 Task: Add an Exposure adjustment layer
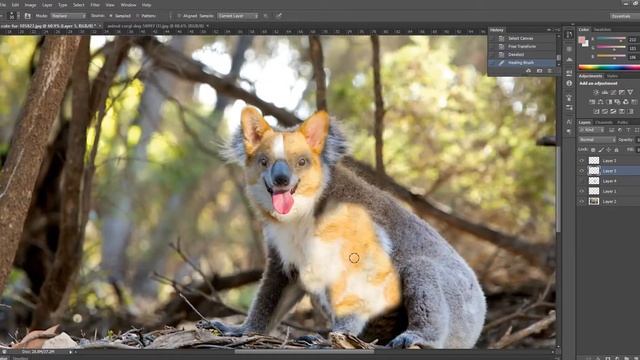[622, 92]
